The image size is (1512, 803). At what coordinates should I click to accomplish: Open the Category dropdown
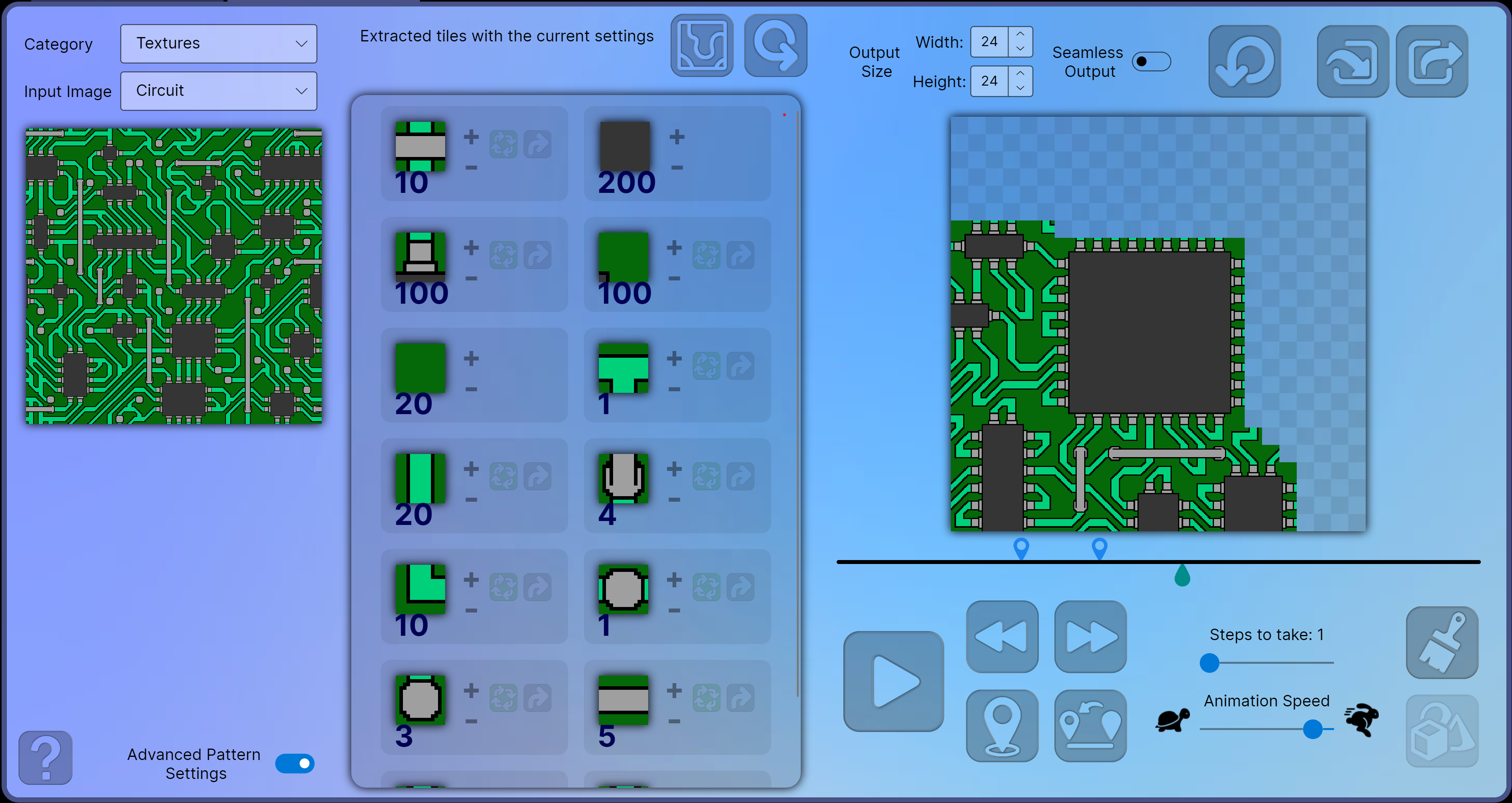tap(218, 43)
